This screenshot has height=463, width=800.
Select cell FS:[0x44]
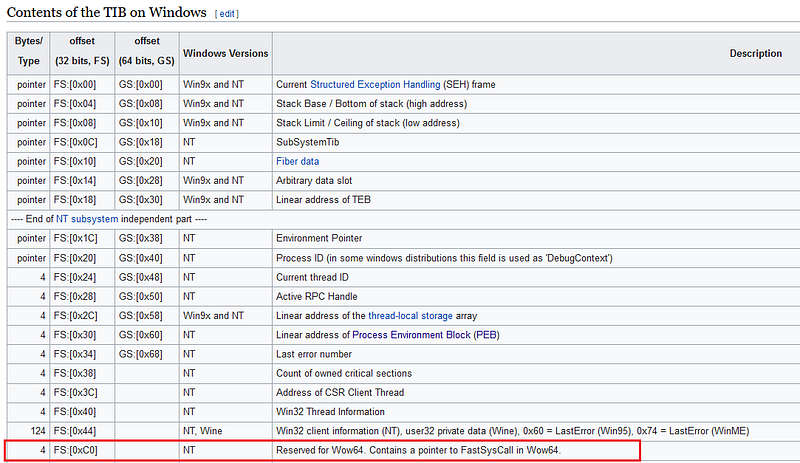pyautogui.click(x=82, y=431)
